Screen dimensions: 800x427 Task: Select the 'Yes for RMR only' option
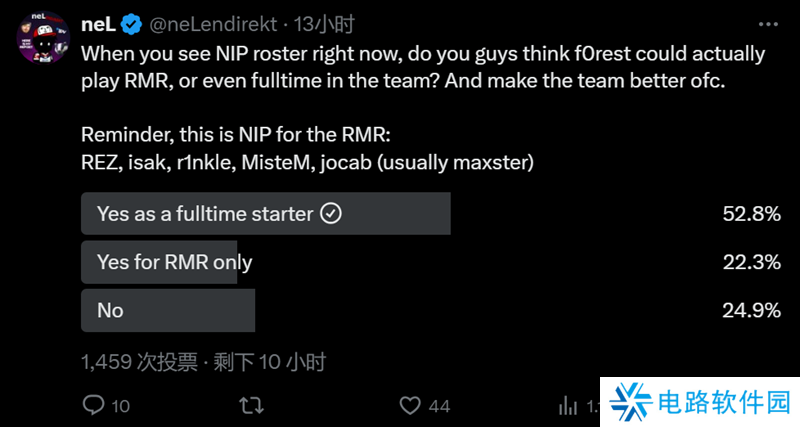(x=175, y=262)
